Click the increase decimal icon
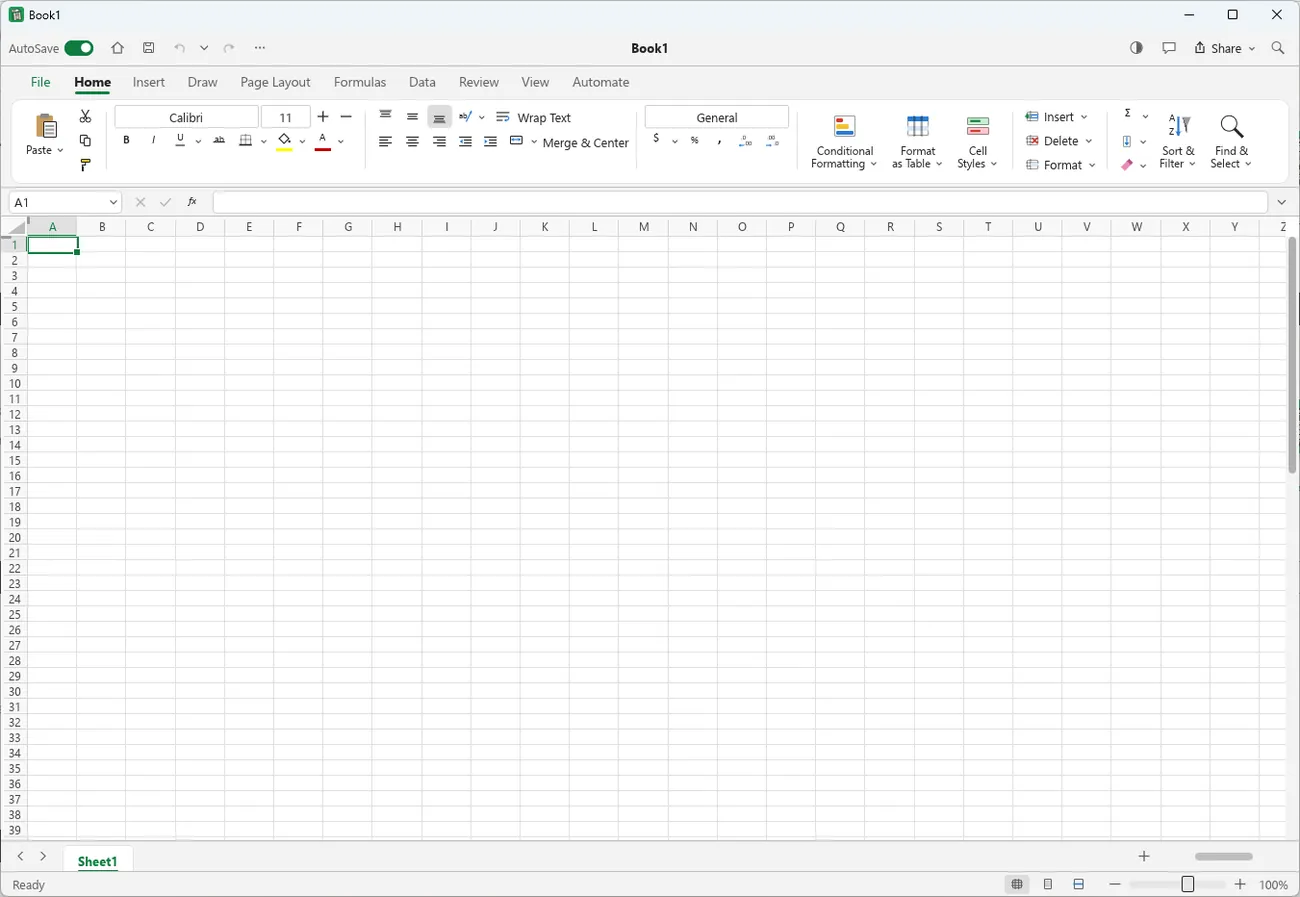 [x=745, y=141]
